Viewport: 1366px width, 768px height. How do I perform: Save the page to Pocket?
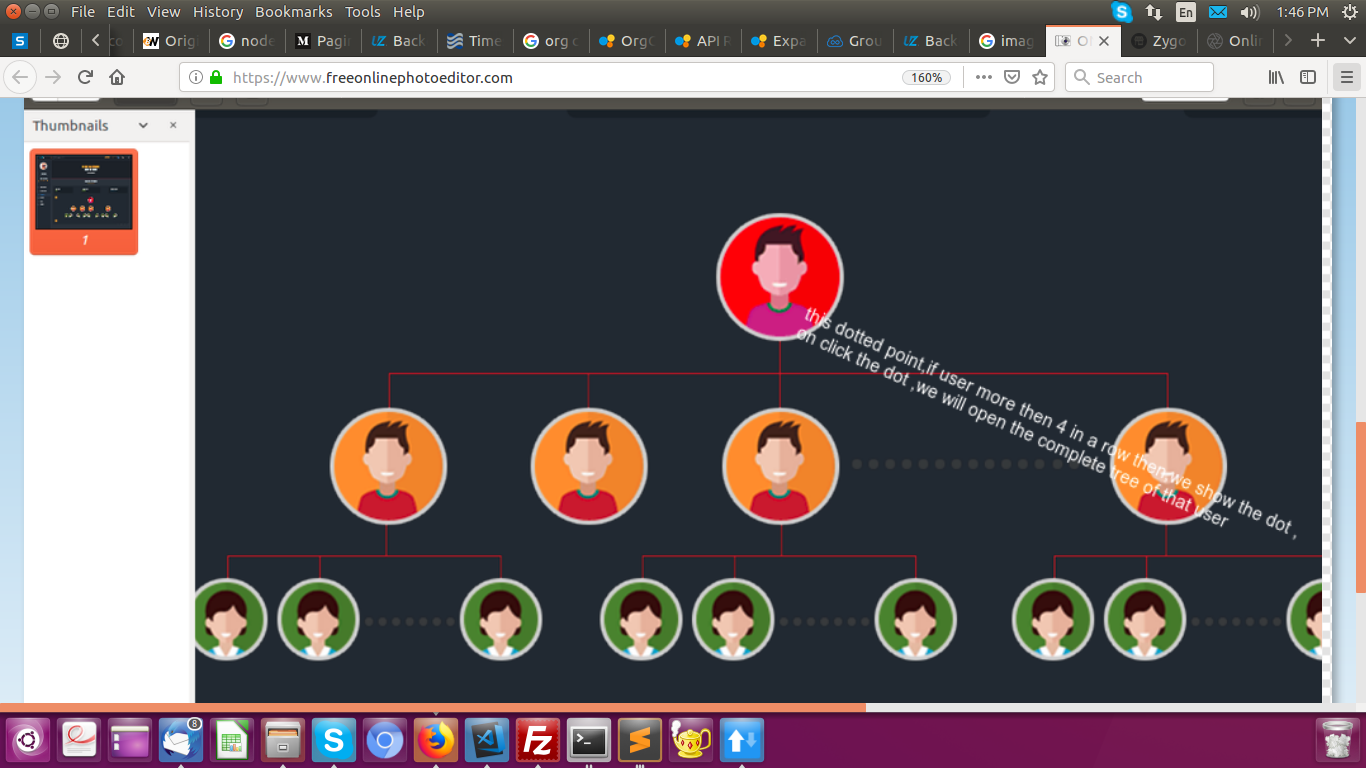pyautogui.click(x=1012, y=77)
